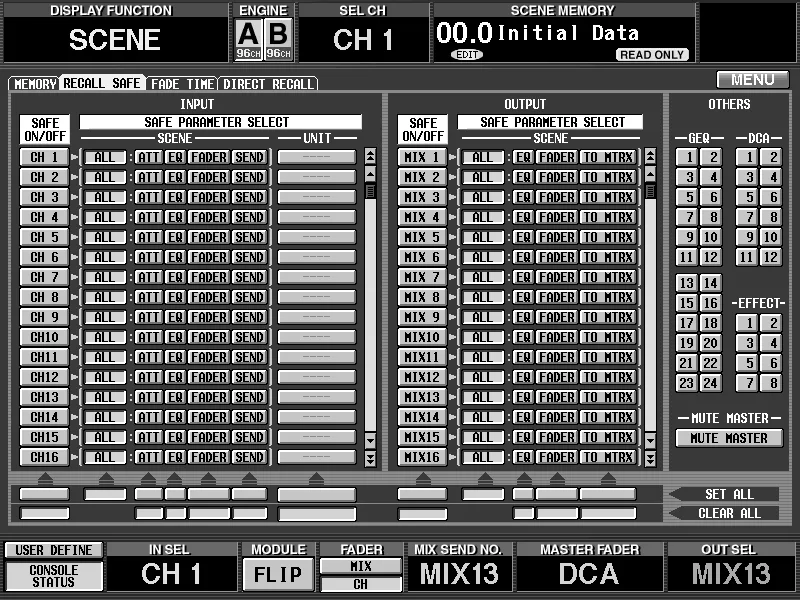Enable FADER safe parameter for CH 6
This screenshot has height=600, width=800.
pos(209,257)
